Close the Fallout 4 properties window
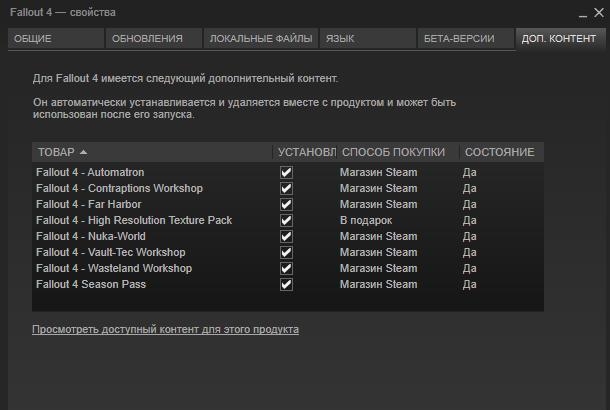The image size is (610, 410). 599,13
